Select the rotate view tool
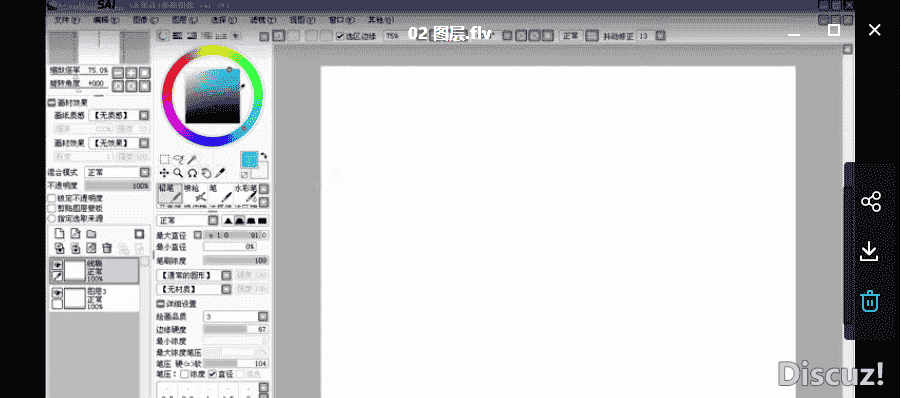This screenshot has width=901, height=398. tap(192, 173)
